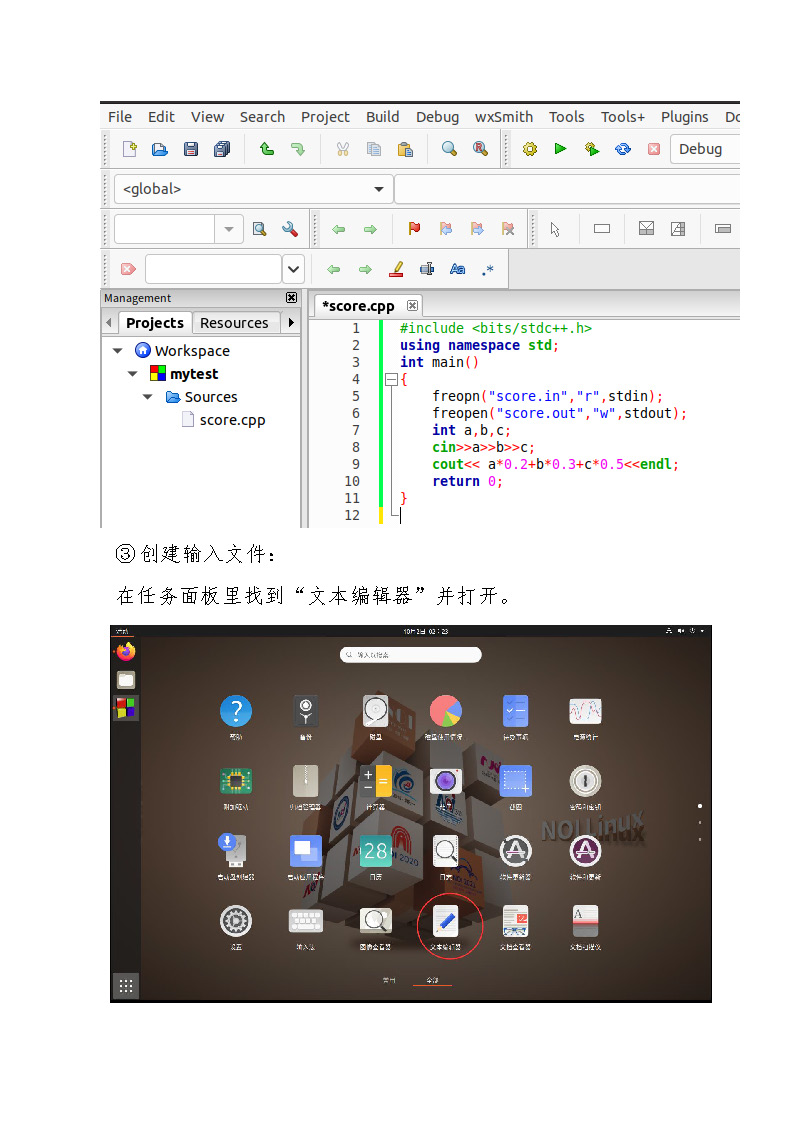Abort the build with the red X icon
The width and height of the screenshot is (794, 1123).
tap(654, 149)
